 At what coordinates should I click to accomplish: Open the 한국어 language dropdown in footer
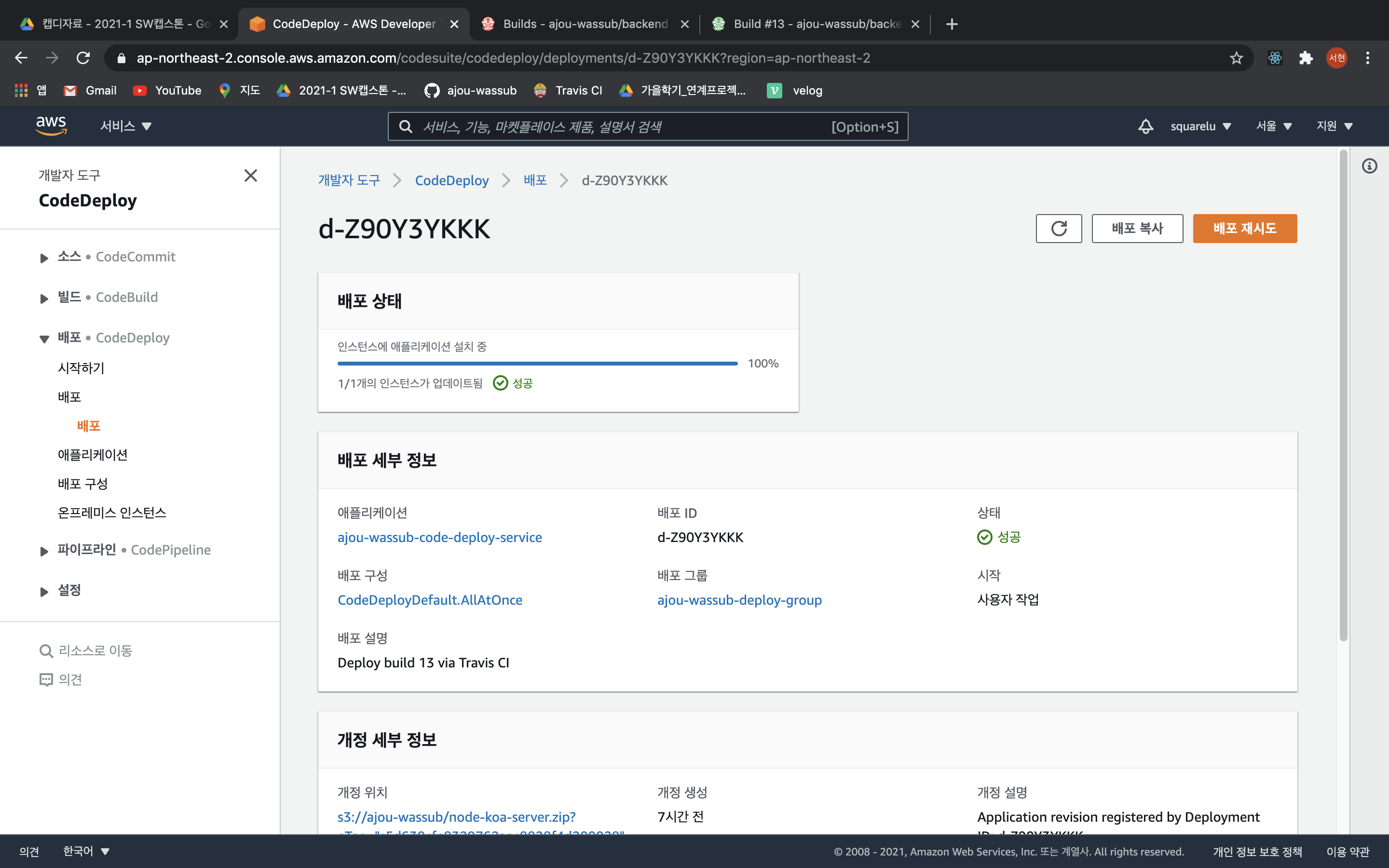87,851
